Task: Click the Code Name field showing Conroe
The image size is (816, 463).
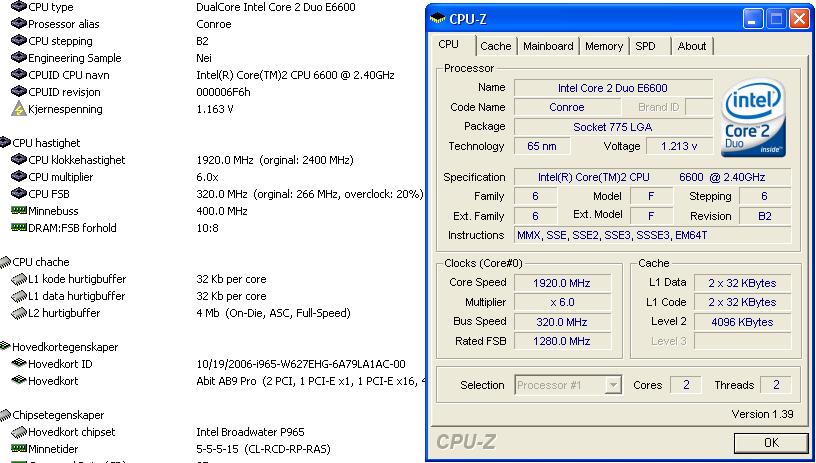Action: pyautogui.click(x=567, y=107)
